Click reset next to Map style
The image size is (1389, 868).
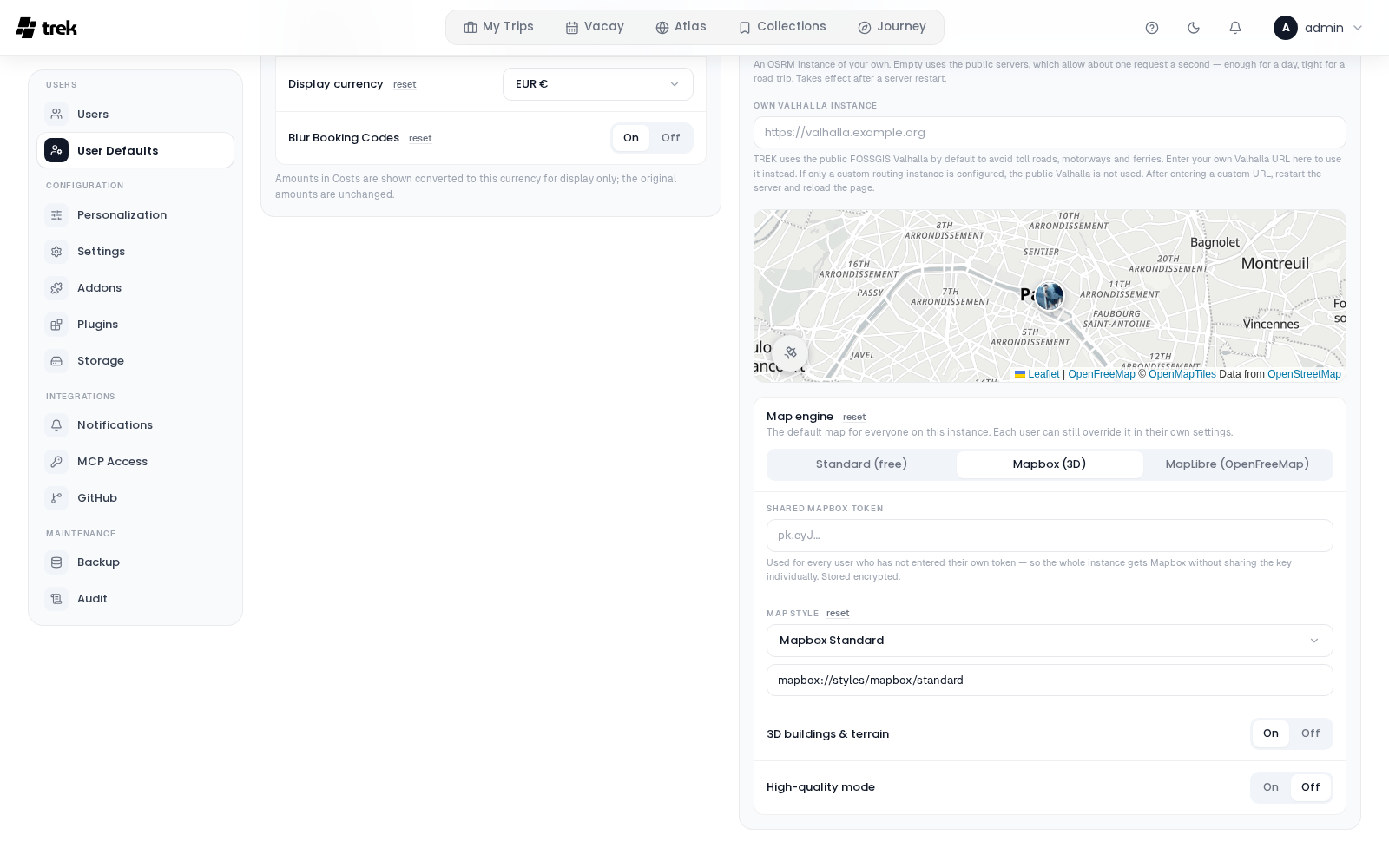[838, 614]
